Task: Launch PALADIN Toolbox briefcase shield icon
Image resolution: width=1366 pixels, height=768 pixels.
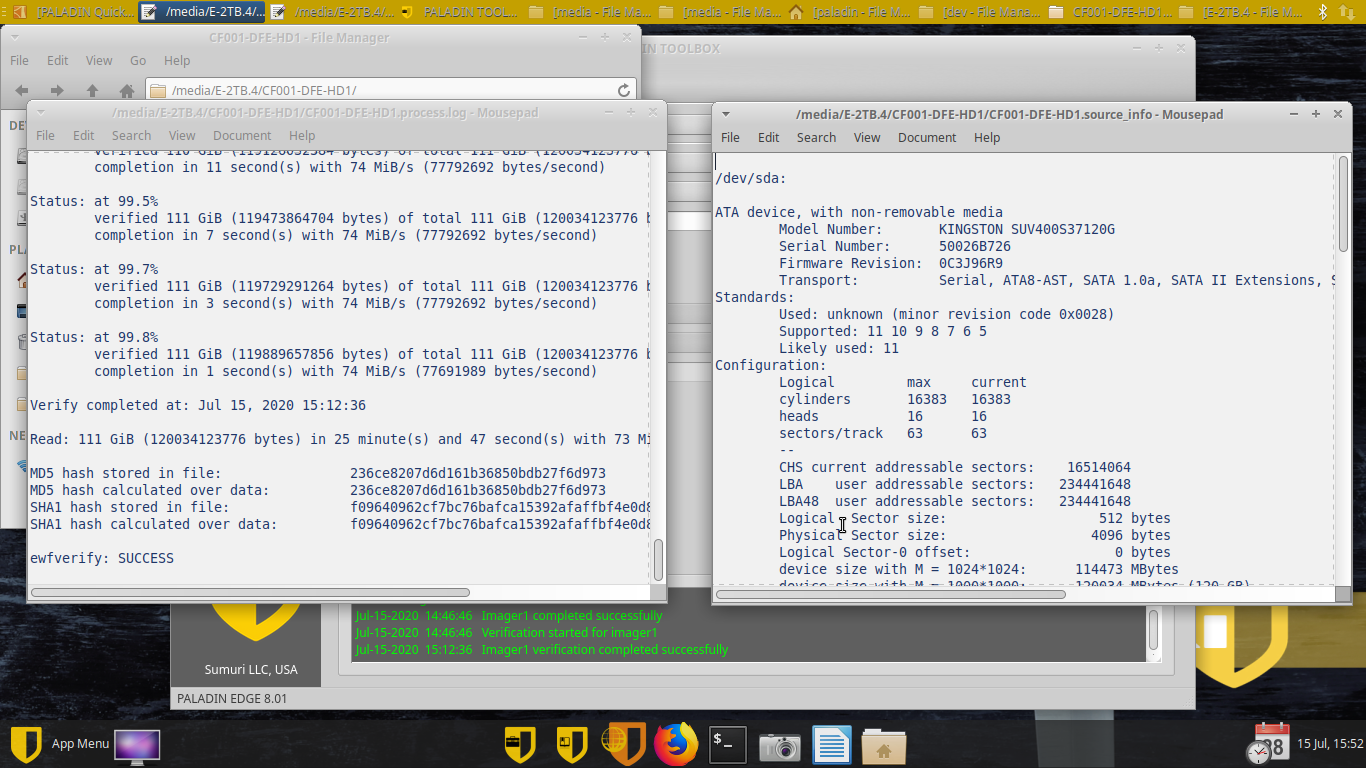Action: click(x=520, y=744)
